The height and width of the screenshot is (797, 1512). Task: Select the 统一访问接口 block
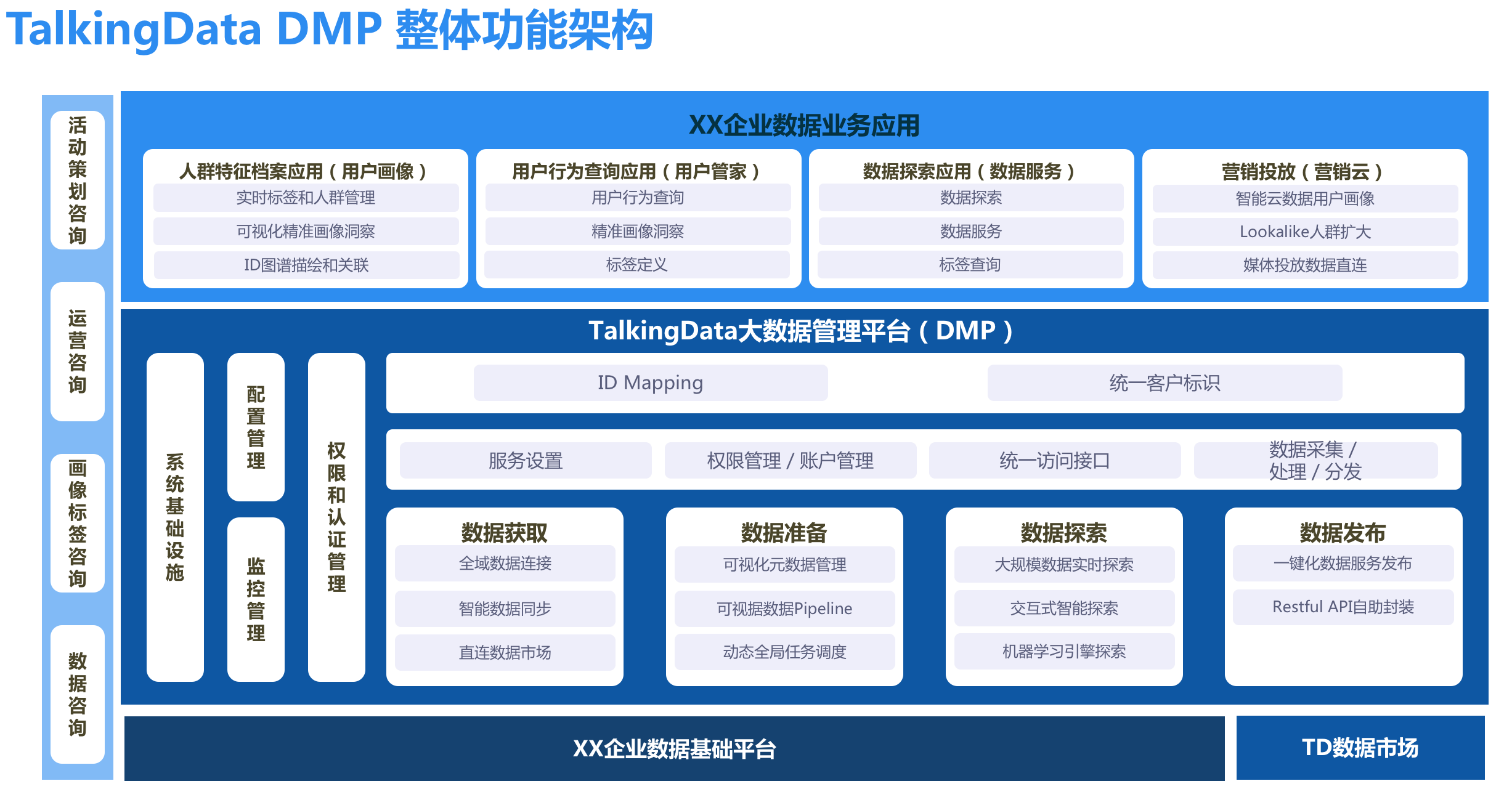tap(1055, 460)
